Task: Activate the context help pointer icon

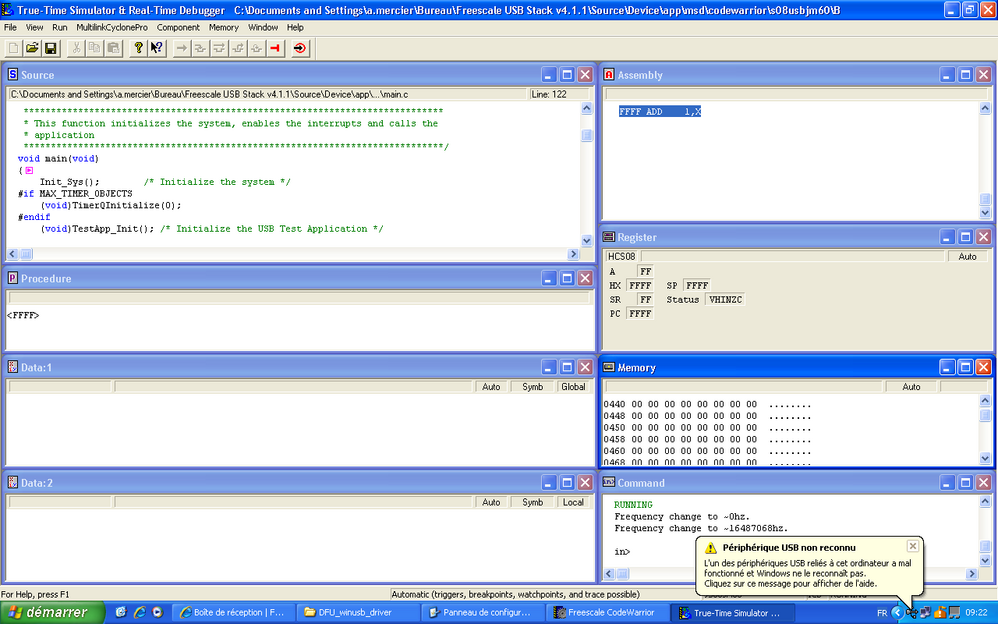Action: point(157,48)
